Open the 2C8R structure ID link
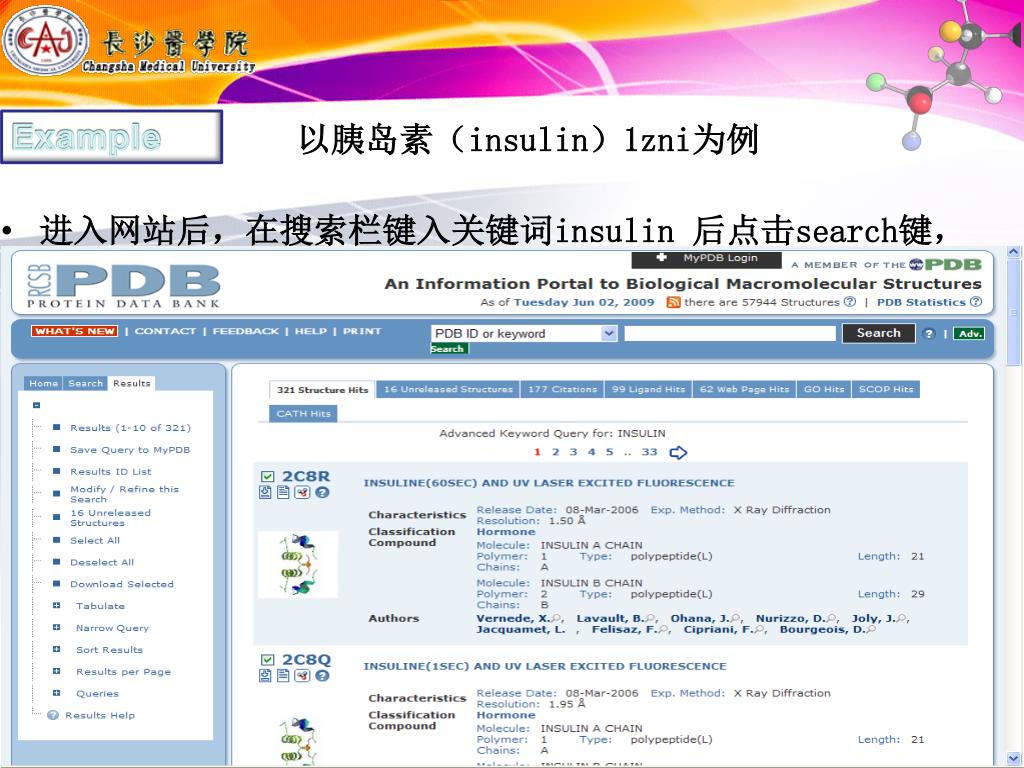1024x768 pixels. (x=306, y=476)
